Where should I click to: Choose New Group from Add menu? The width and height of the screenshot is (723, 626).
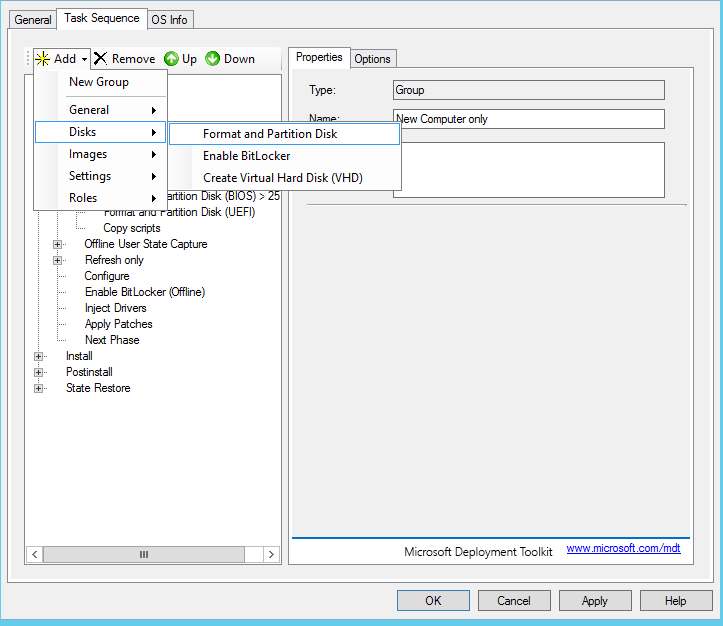pyautogui.click(x=101, y=82)
